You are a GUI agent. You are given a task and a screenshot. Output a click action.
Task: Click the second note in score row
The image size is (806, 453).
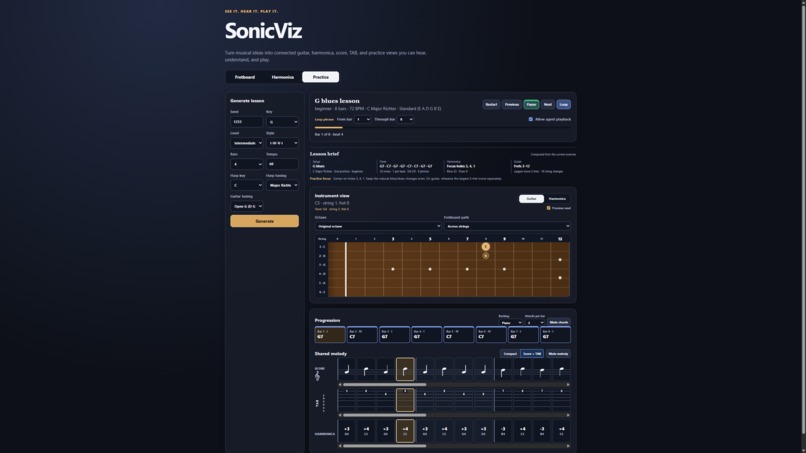click(366, 369)
